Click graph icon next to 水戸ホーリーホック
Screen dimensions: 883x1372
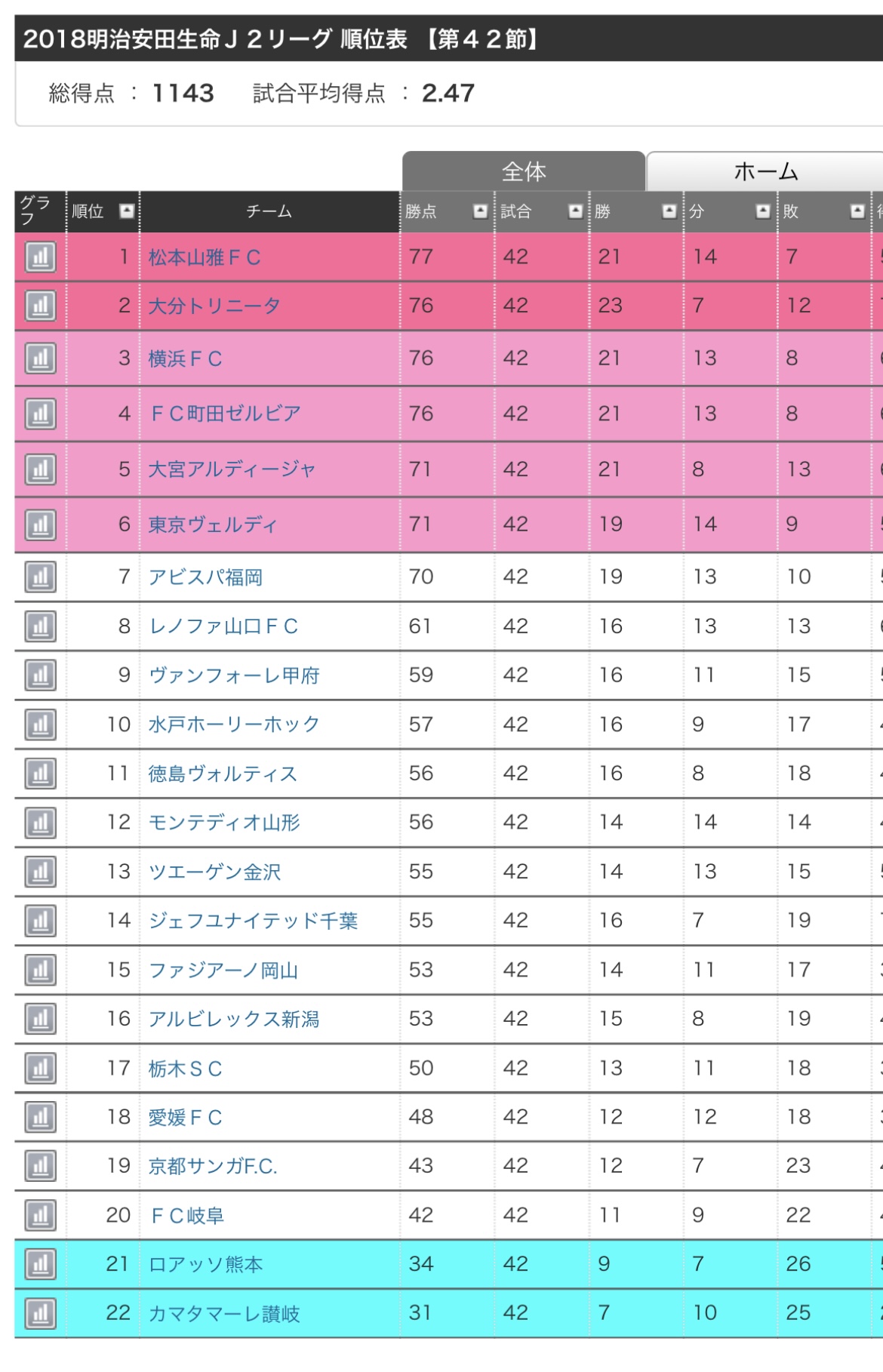point(40,724)
